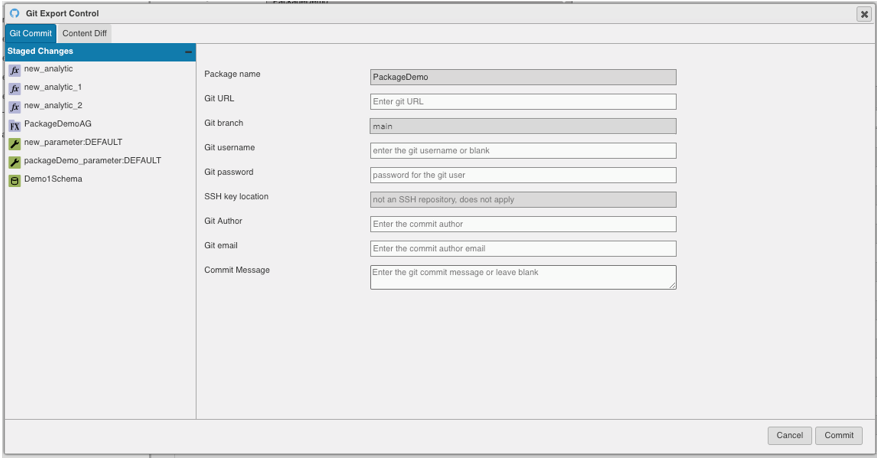This screenshot has height=460, width=877.
Task: Switch to the Git Commit tab
Action: 31,34
